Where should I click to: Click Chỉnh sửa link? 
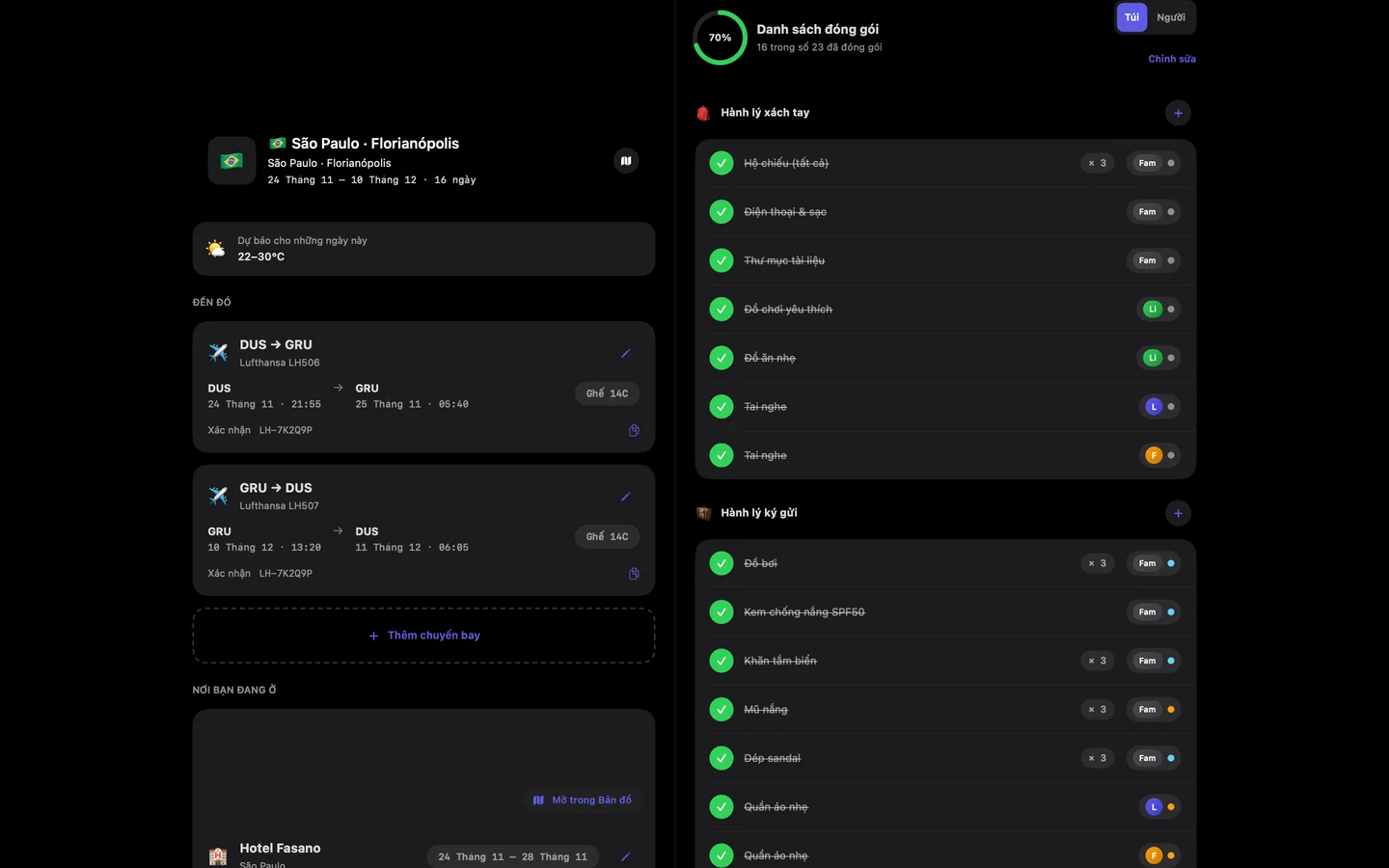1172,59
